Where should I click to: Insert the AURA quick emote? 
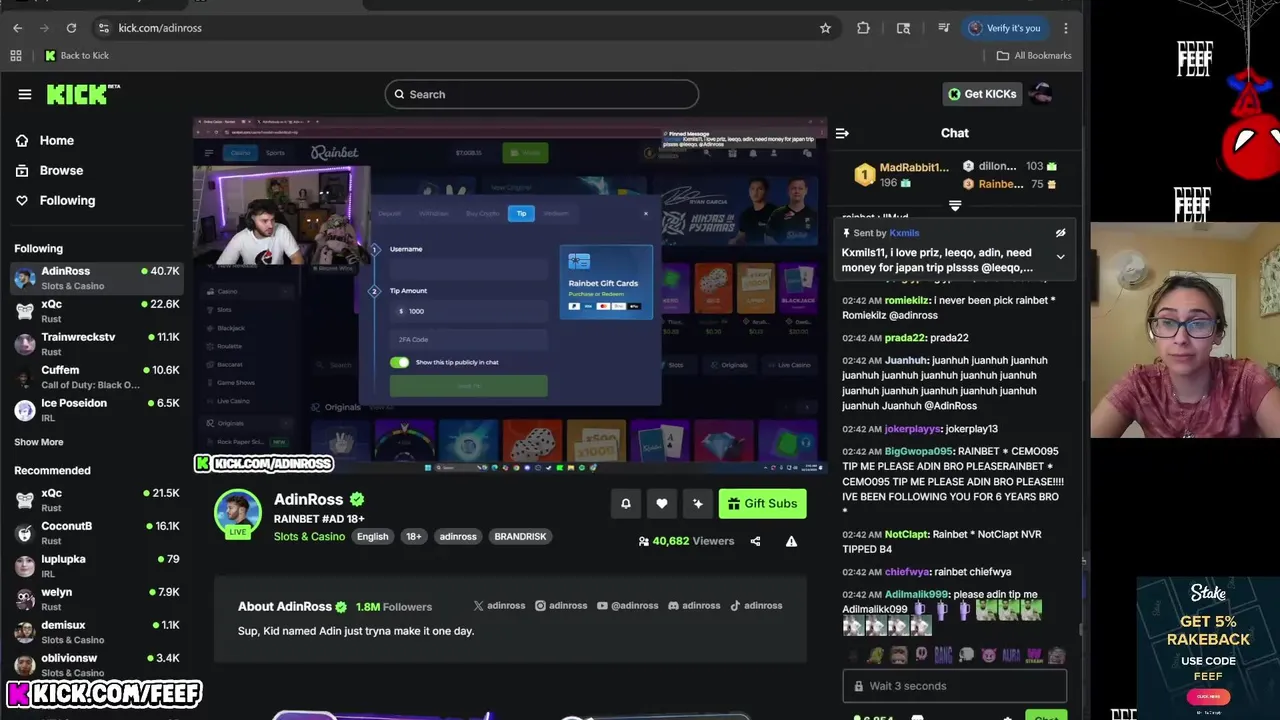click(x=1011, y=656)
